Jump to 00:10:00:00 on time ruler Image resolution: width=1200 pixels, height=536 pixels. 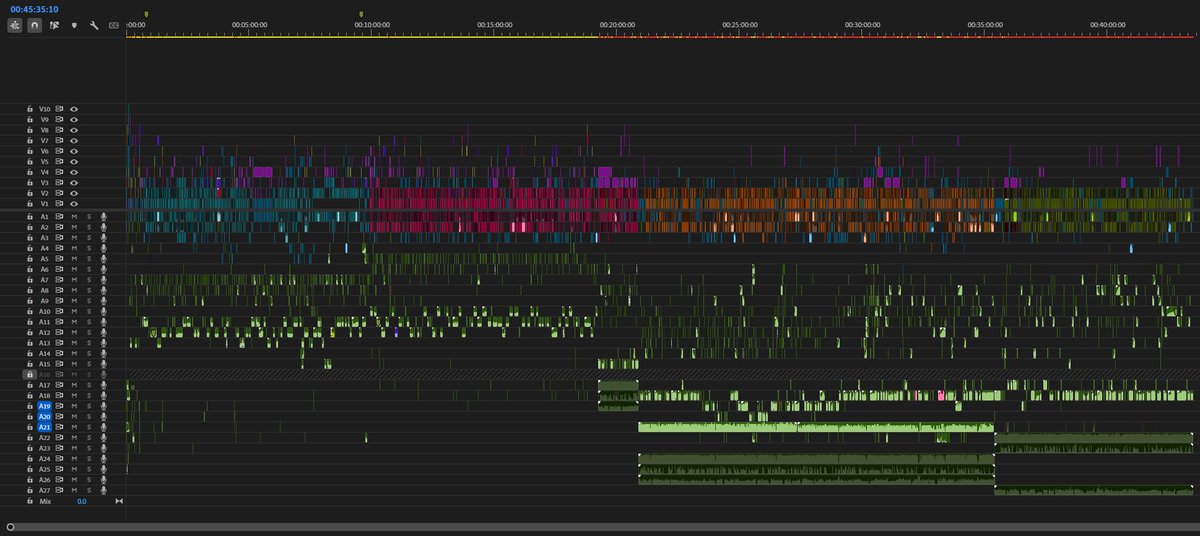(370, 23)
